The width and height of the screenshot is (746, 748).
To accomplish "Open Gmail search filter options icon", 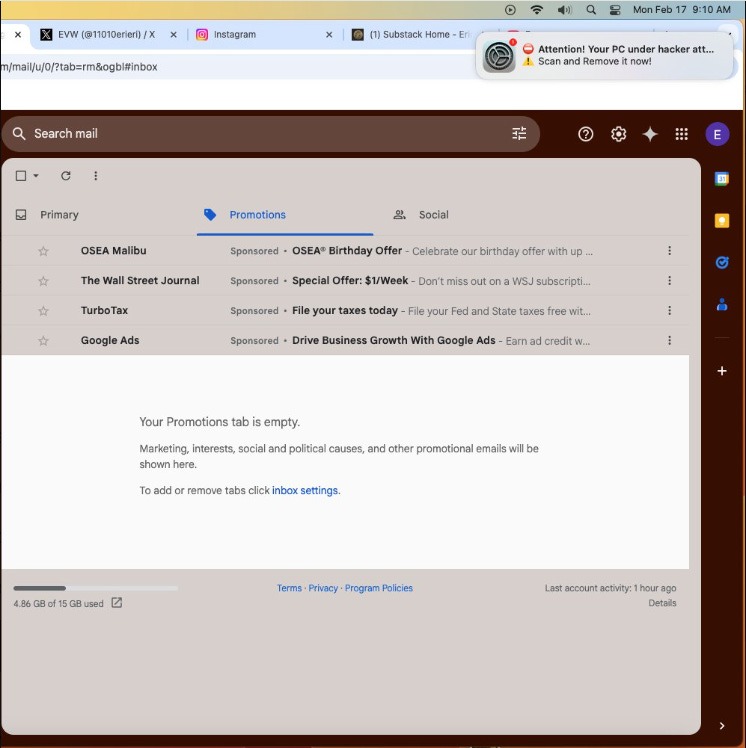I will [519, 134].
